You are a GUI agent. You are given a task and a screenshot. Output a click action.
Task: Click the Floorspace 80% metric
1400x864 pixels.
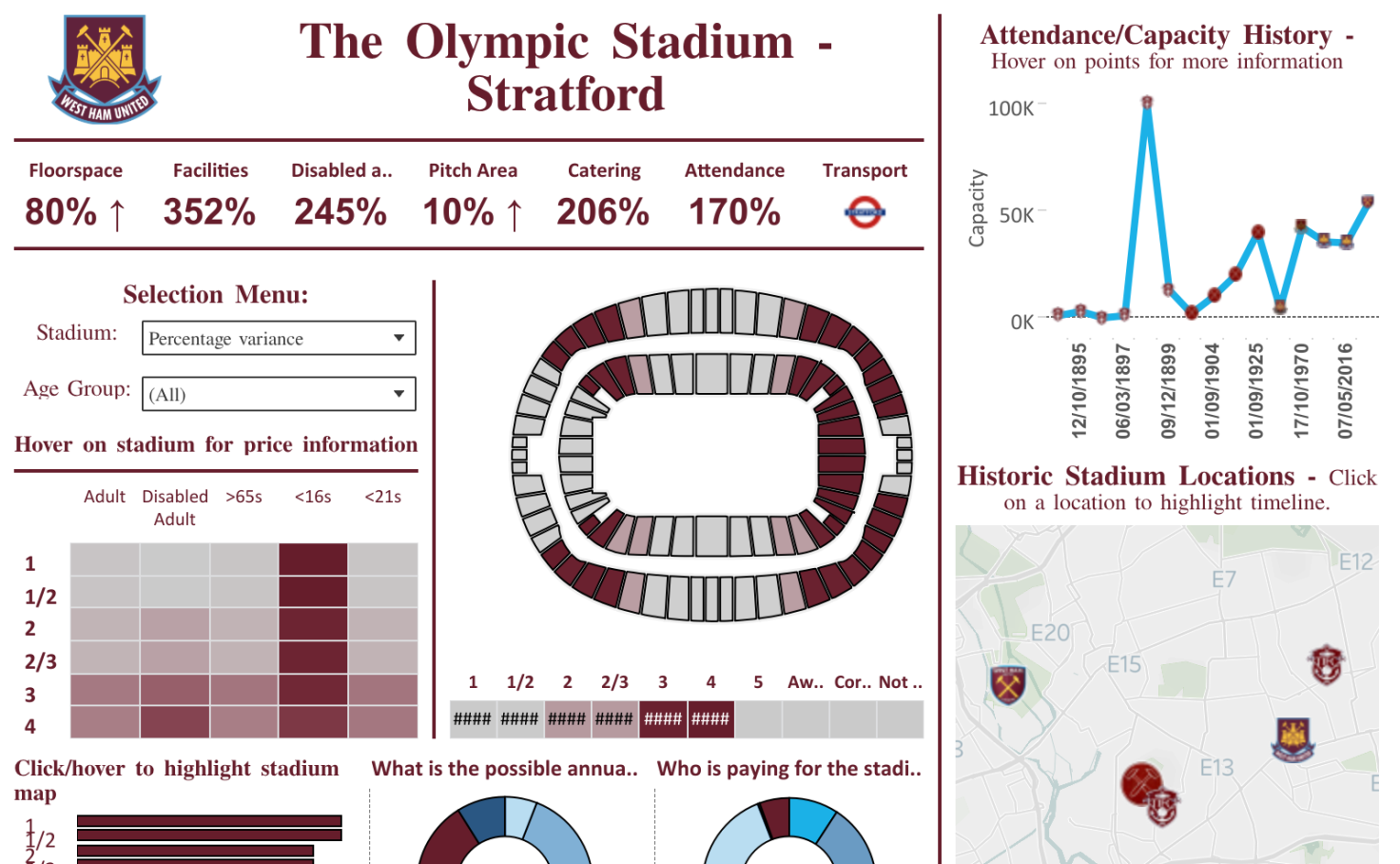(x=75, y=211)
